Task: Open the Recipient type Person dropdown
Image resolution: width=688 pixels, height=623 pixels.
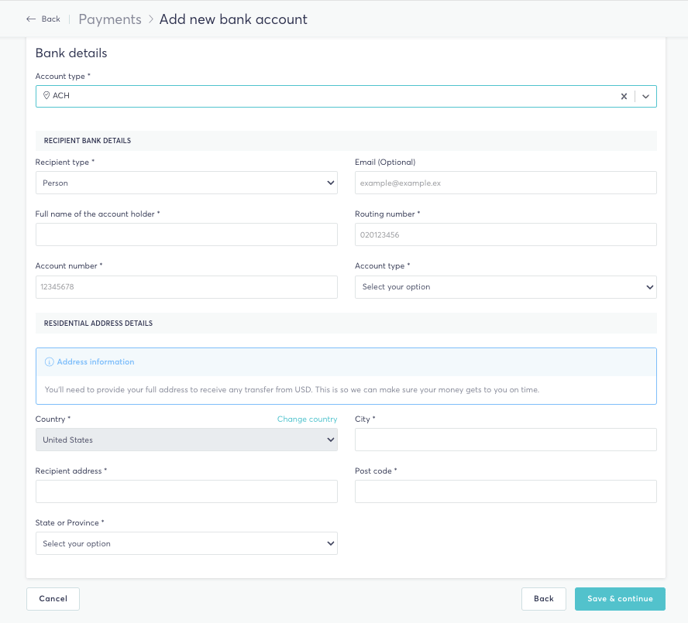Action: pyautogui.click(x=186, y=183)
